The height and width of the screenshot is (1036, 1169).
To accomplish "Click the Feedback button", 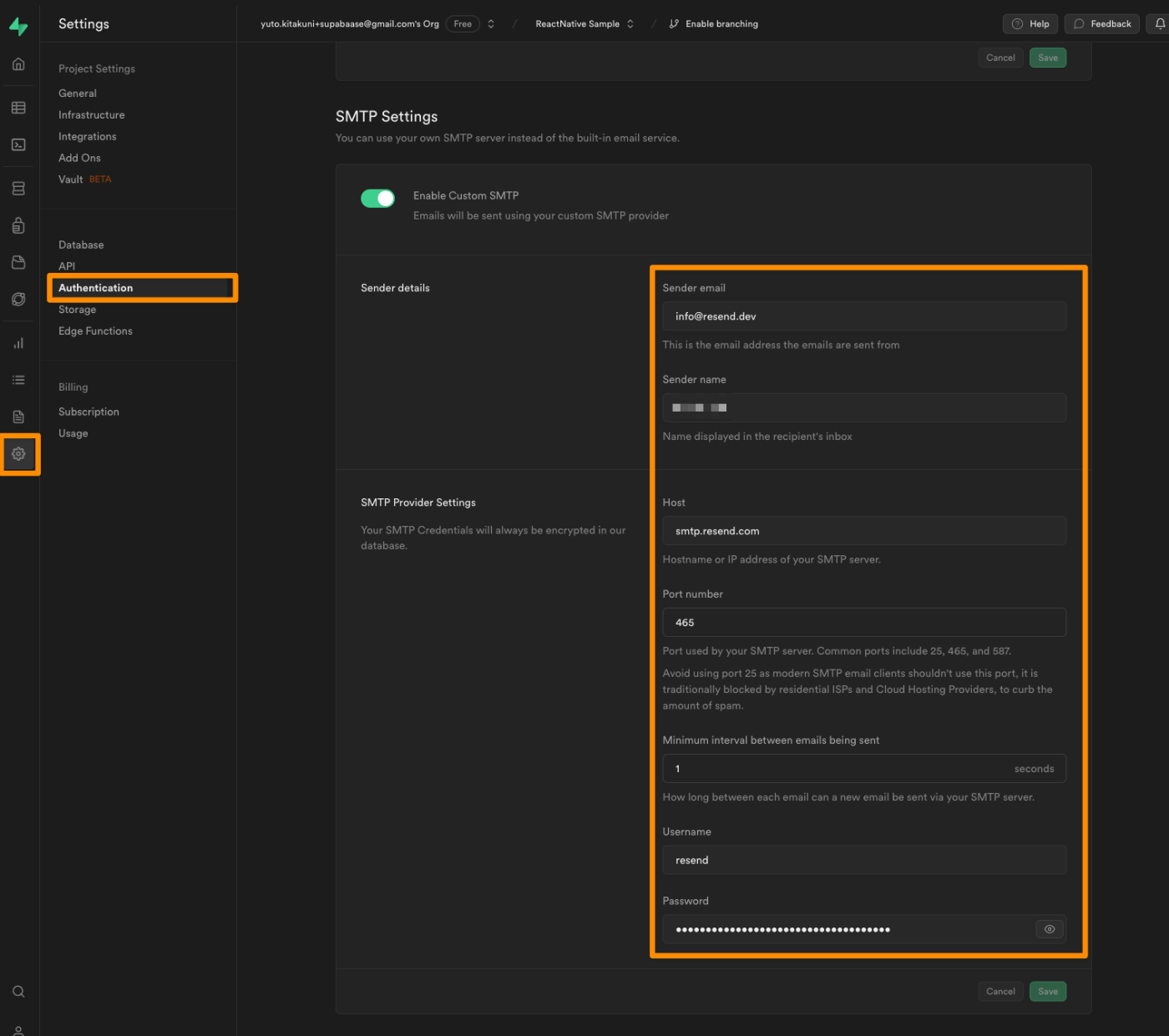I will 1101,23.
